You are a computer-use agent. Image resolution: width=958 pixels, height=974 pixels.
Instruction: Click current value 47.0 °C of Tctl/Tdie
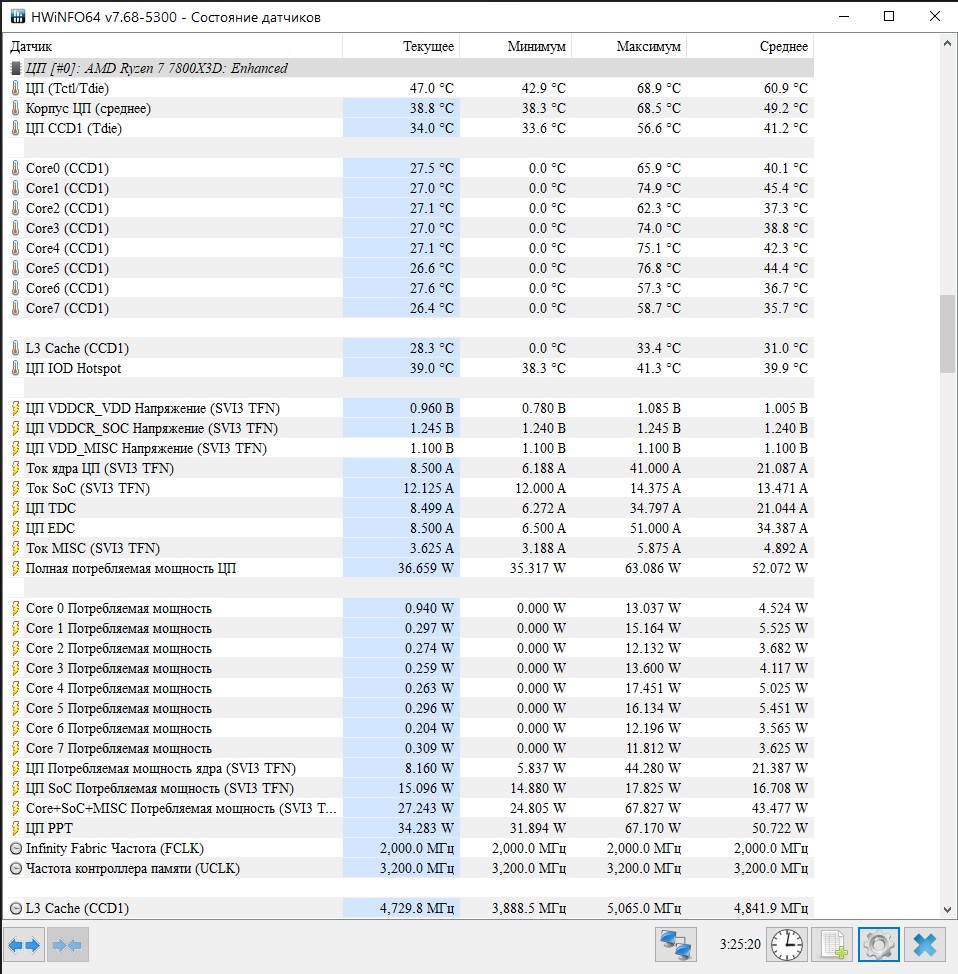(x=432, y=88)
